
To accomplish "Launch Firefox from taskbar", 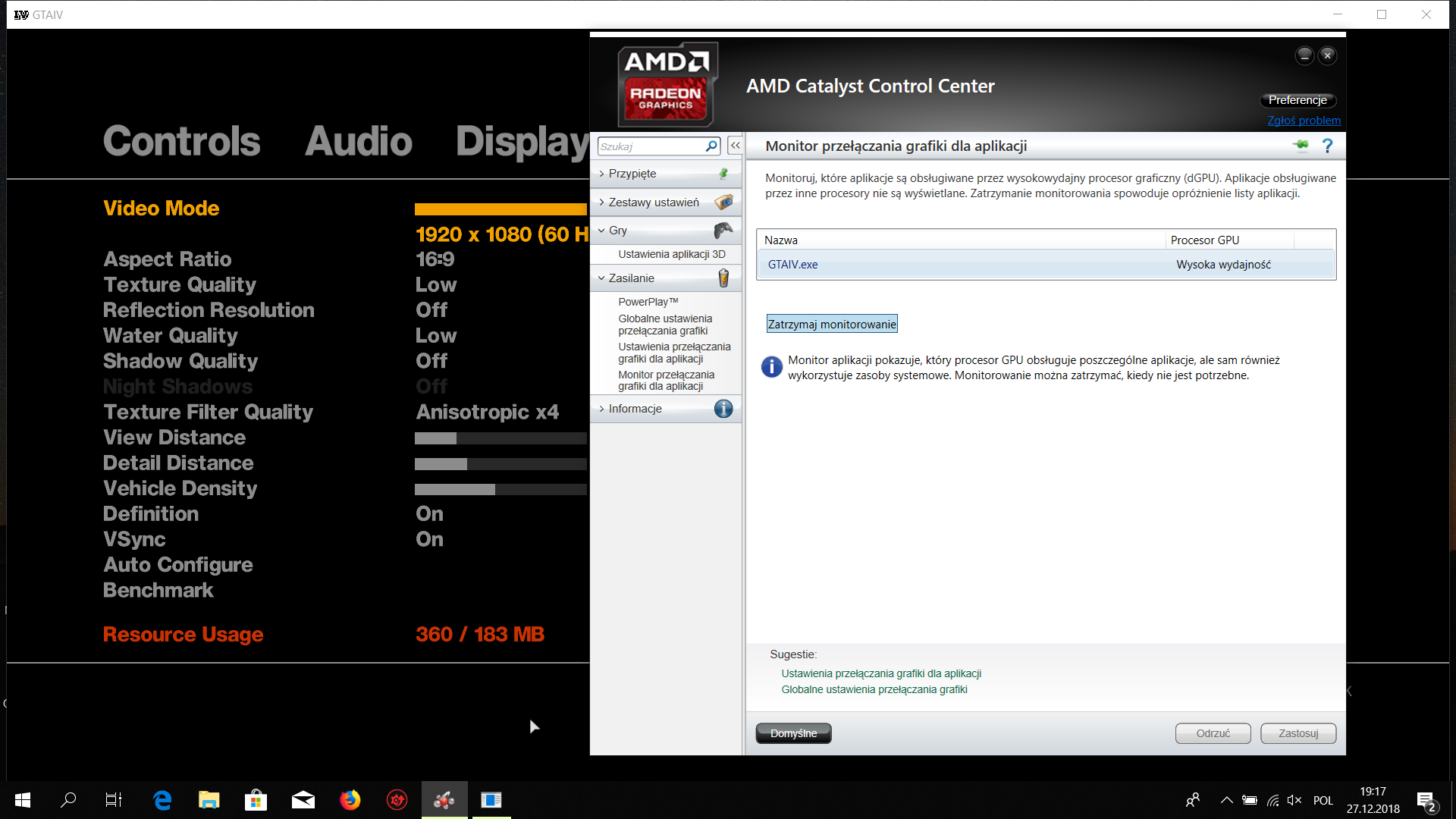I will click(x=350, y=800).
